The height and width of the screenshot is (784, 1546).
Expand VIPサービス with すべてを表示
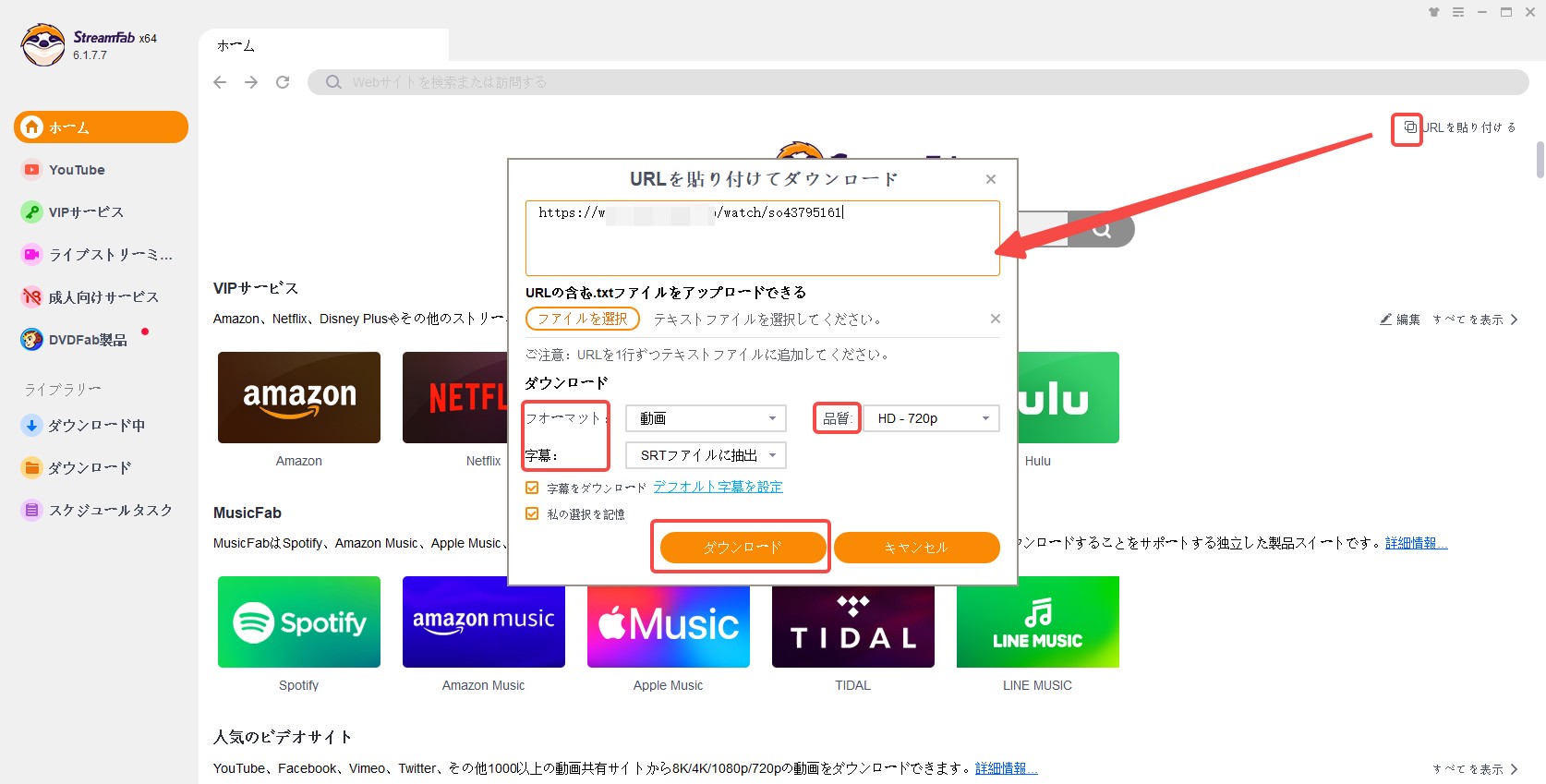(x=1475, y=320)
